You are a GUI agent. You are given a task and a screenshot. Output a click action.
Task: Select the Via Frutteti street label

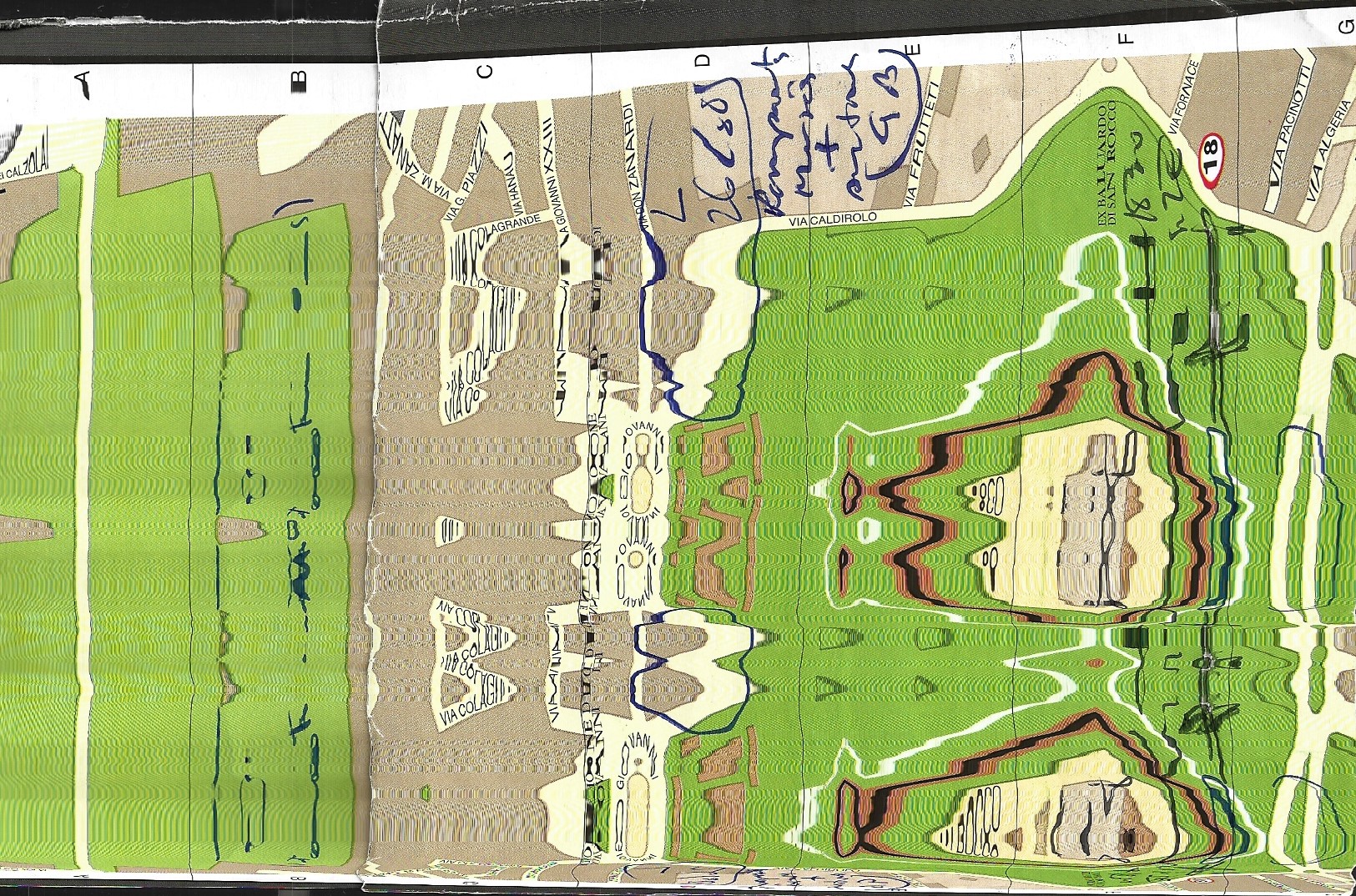[x=922, y=145]
